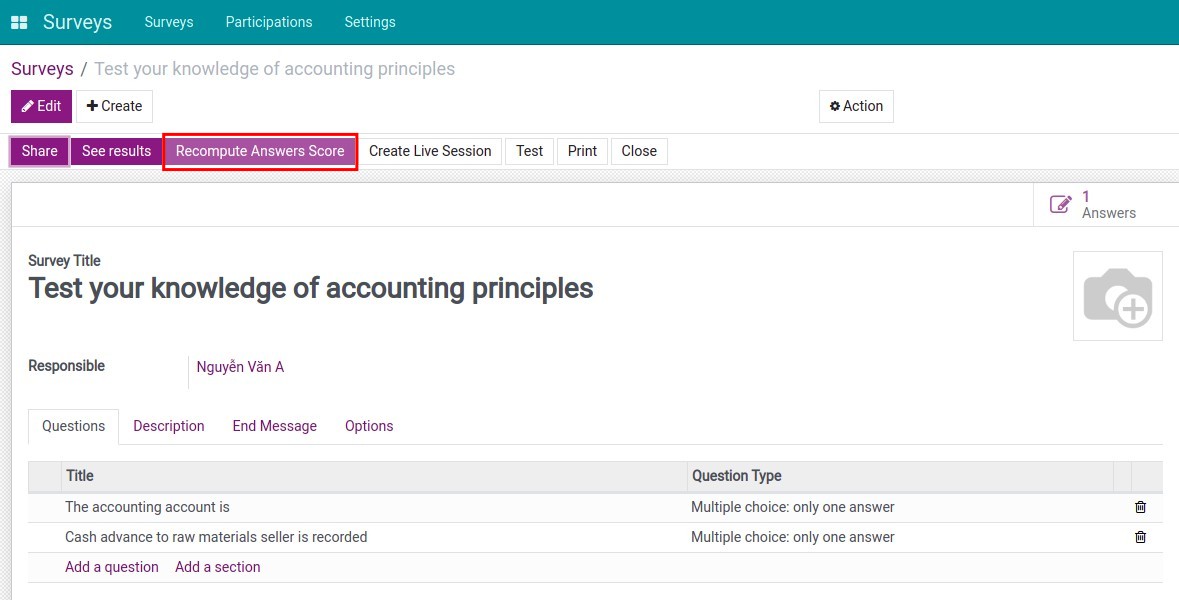Image resolution: width=1179 pixels, height=600 pixels.
Task: Click the Edit button
Action: point(41,106)
